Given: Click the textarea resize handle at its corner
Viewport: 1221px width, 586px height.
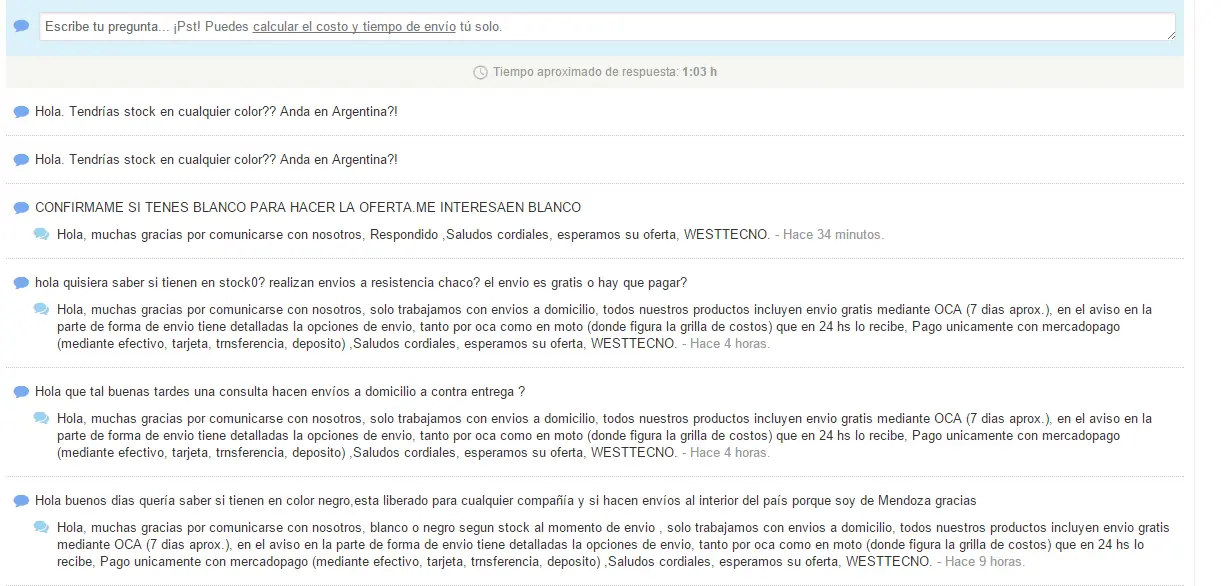Looking at the screenshot, I should tap(1172, 38).
